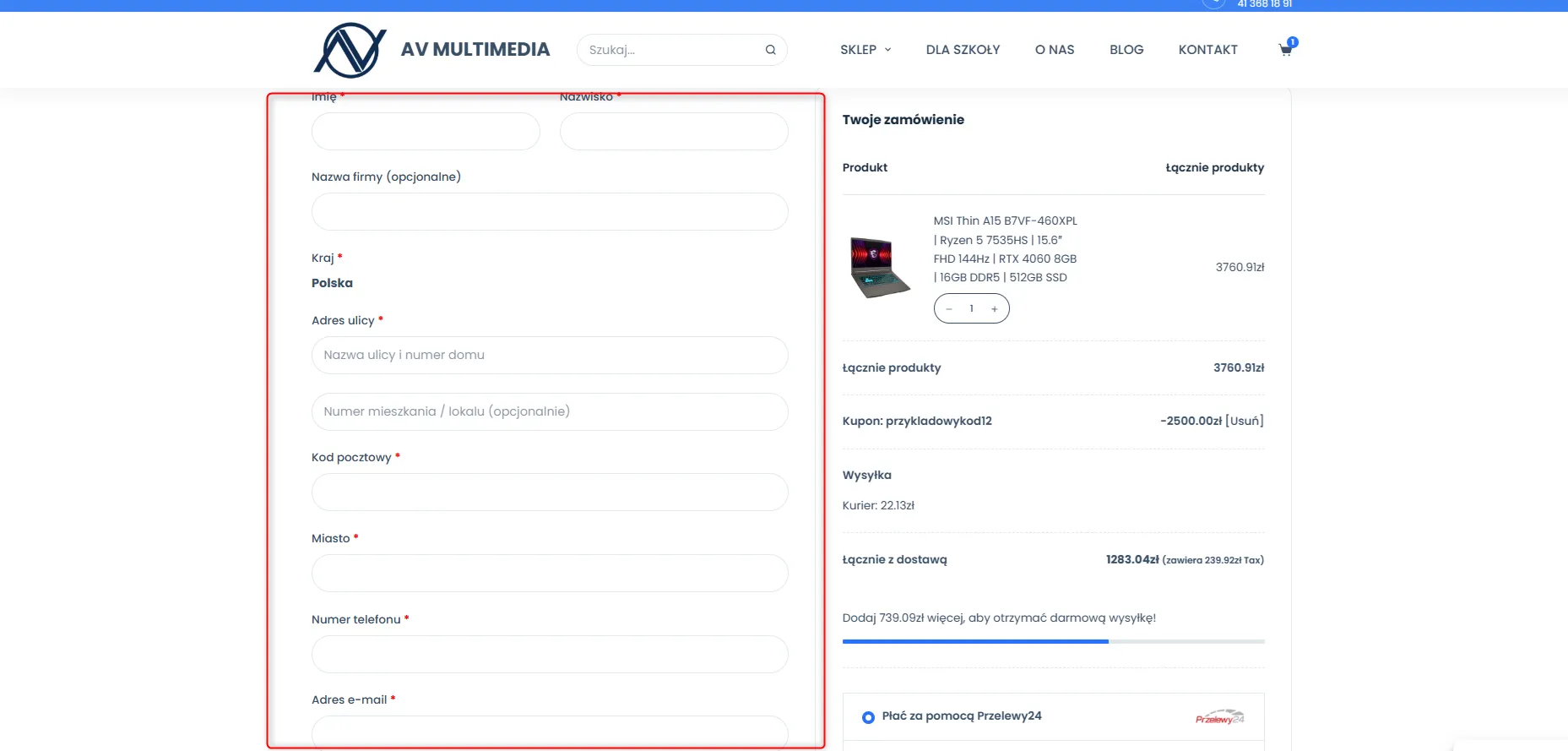1568x751 pixels.
Task: Increase product quantity with plus button
Action: pyautogui.click(x=995, y=309)
